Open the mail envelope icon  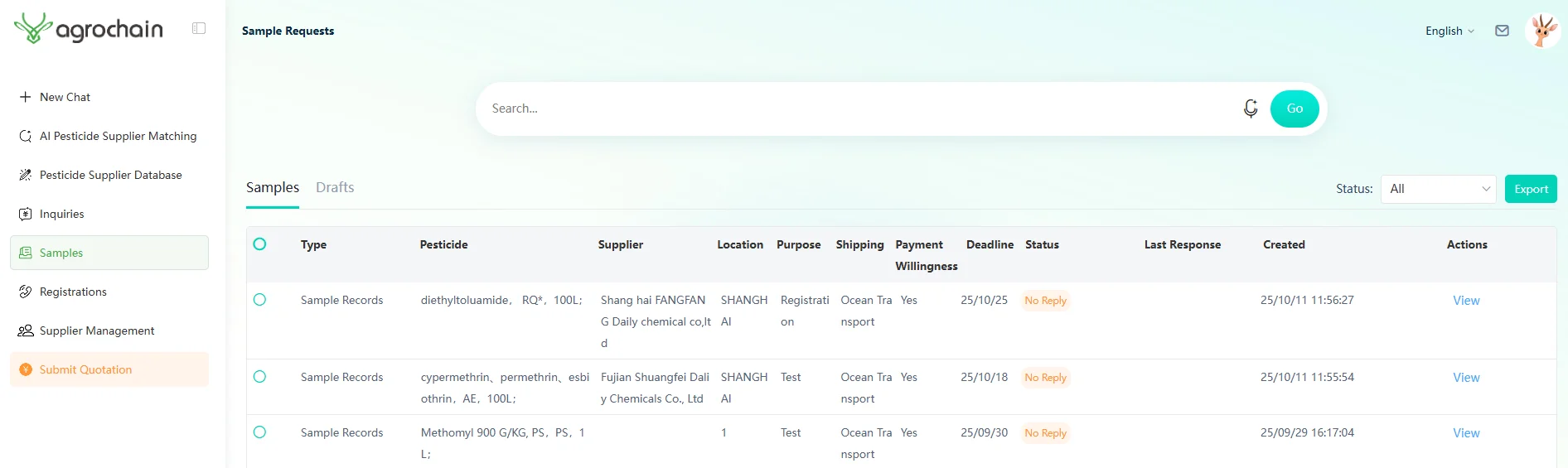(x=1502, y=31)
